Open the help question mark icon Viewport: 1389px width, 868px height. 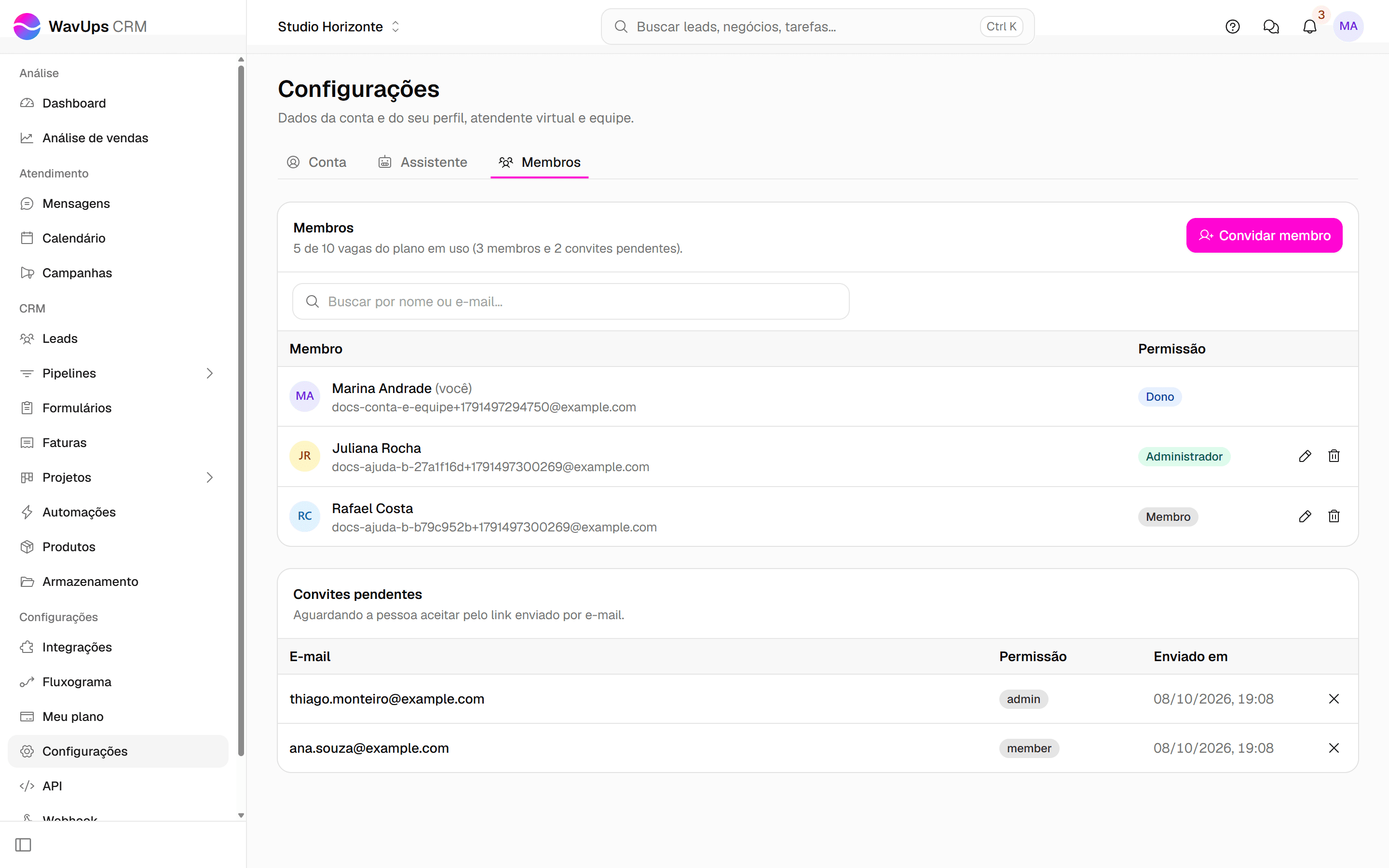pos(1232,27)
